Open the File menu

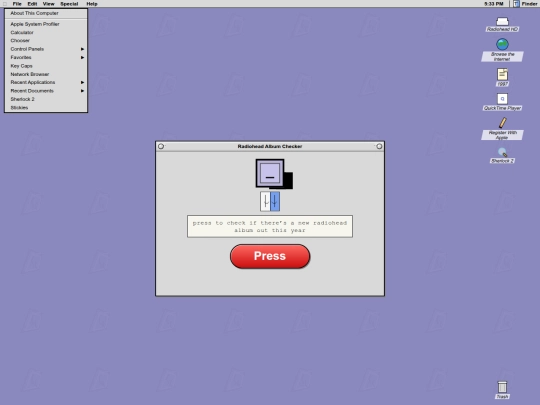click(x=17, y=4)
